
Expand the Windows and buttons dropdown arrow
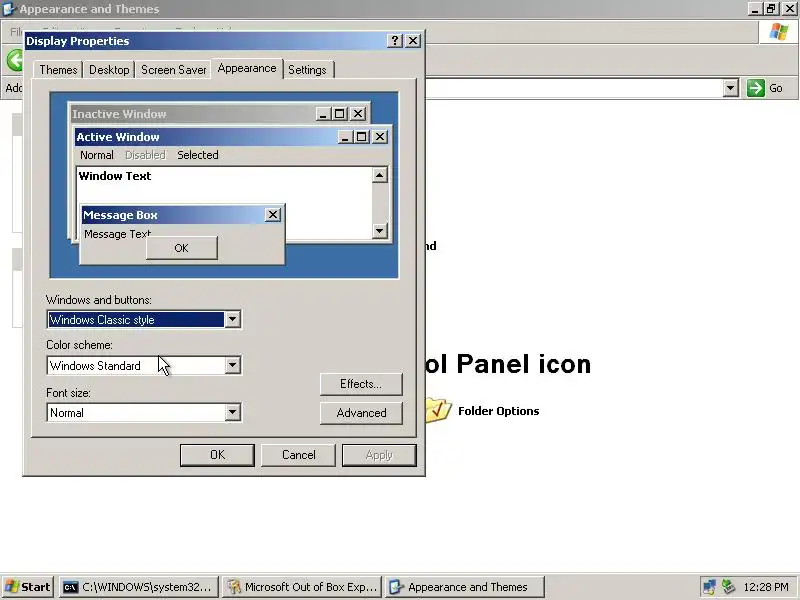click(x=232, y=320)
